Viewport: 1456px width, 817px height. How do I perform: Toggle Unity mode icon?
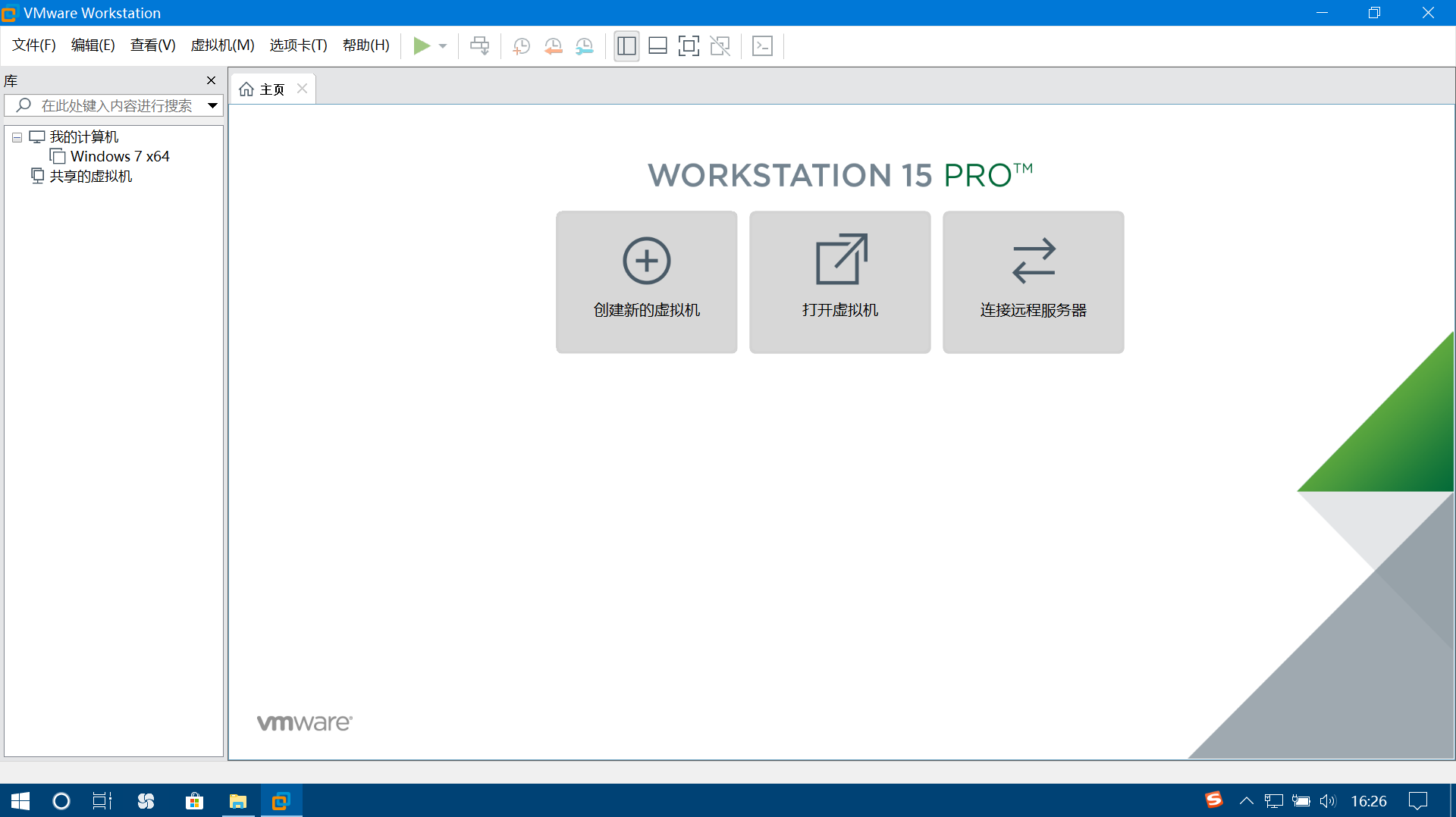click(720, 46)
